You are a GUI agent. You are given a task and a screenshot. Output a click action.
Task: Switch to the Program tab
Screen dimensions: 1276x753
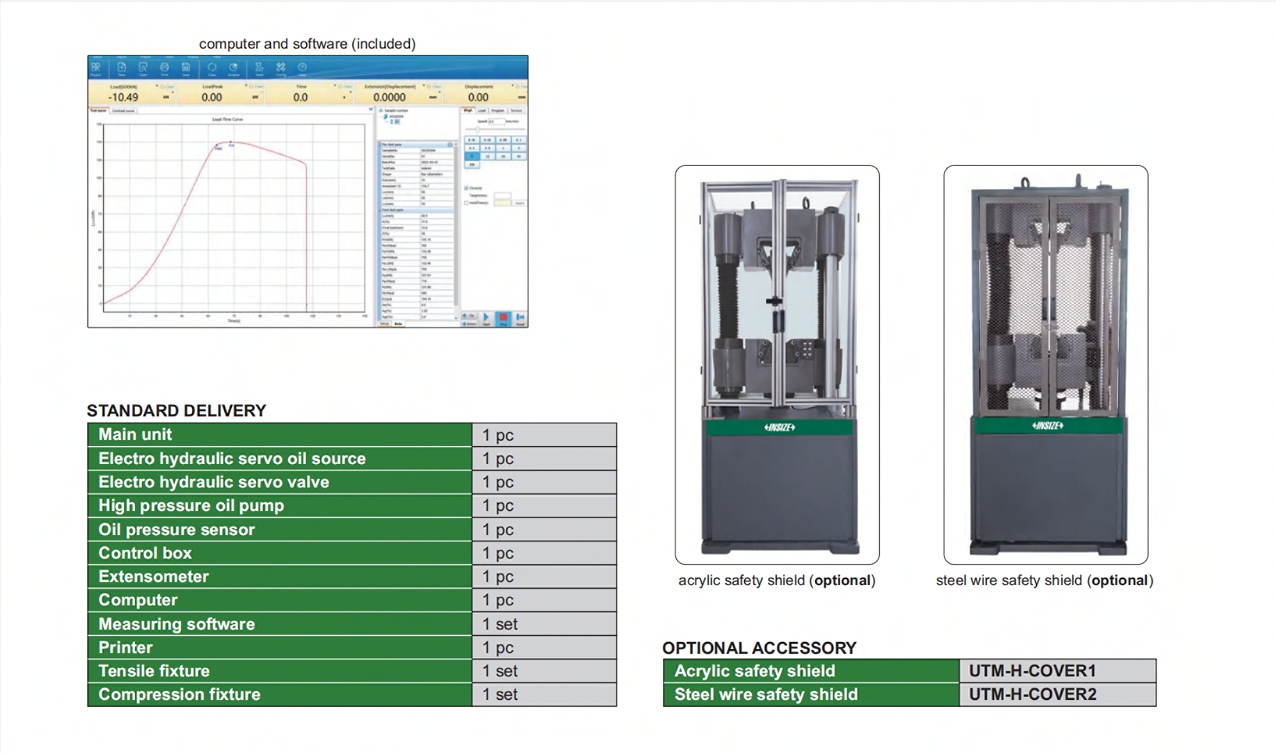click(x=498, y=111)
